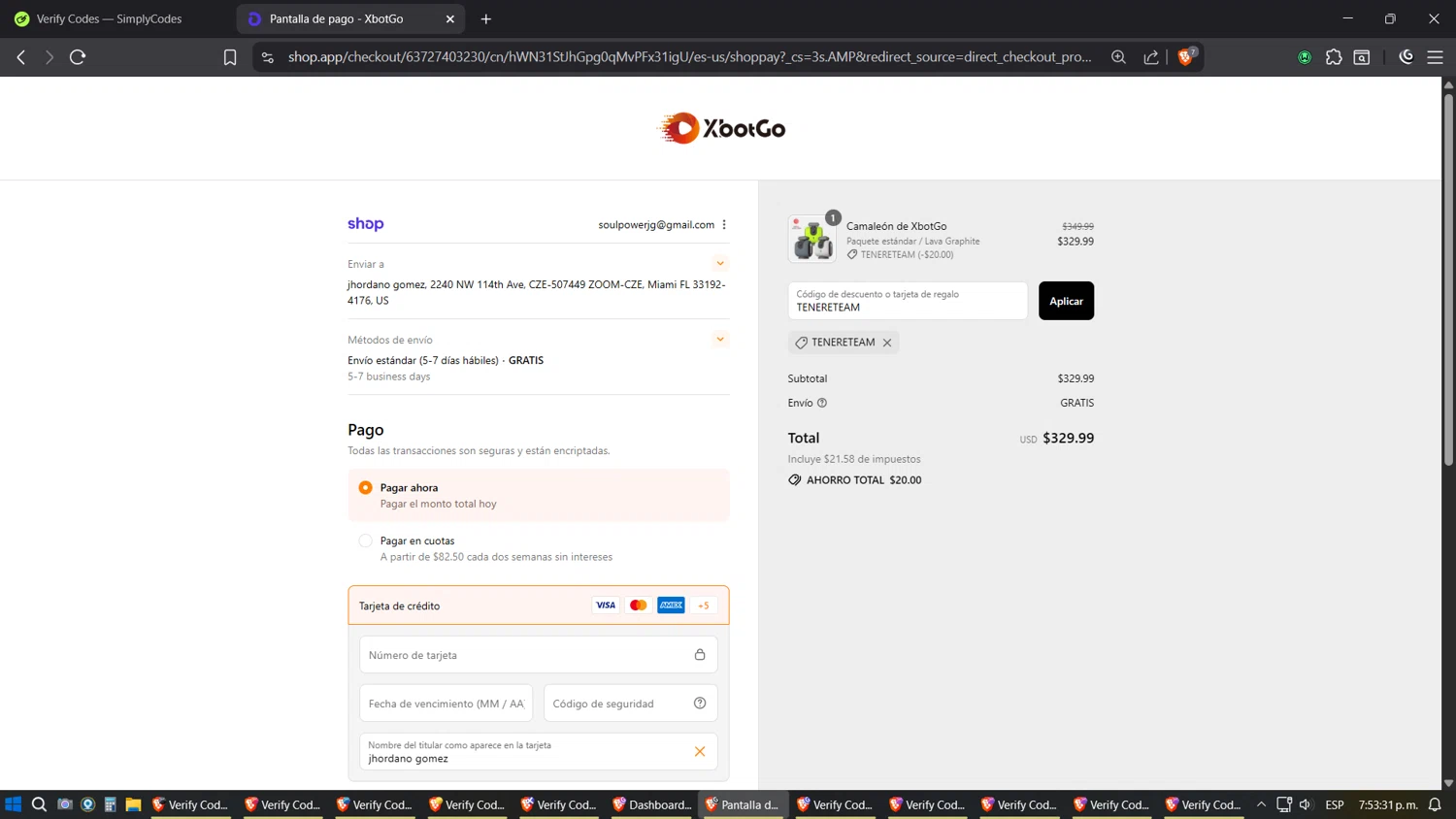
Task: Click the browser forward arrow
Action: coord(50,57)
